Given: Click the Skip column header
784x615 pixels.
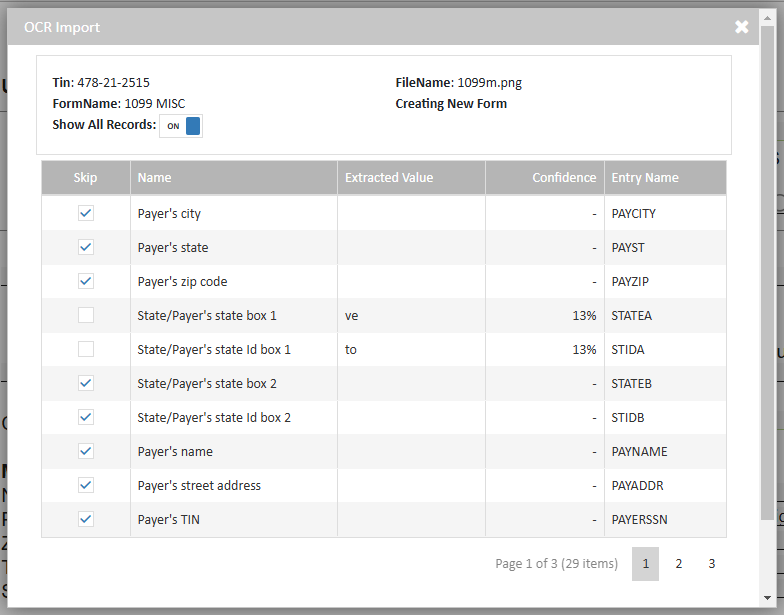Looking at the screenshot, I should (86, 178).
